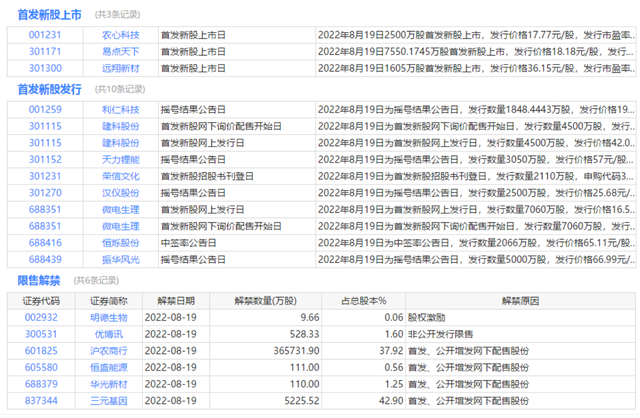The height and width of the screenshot is (418, 640).
Task: Select the (共6条记录) record count label
Action: pyautogui.click(x=96, y=280)
